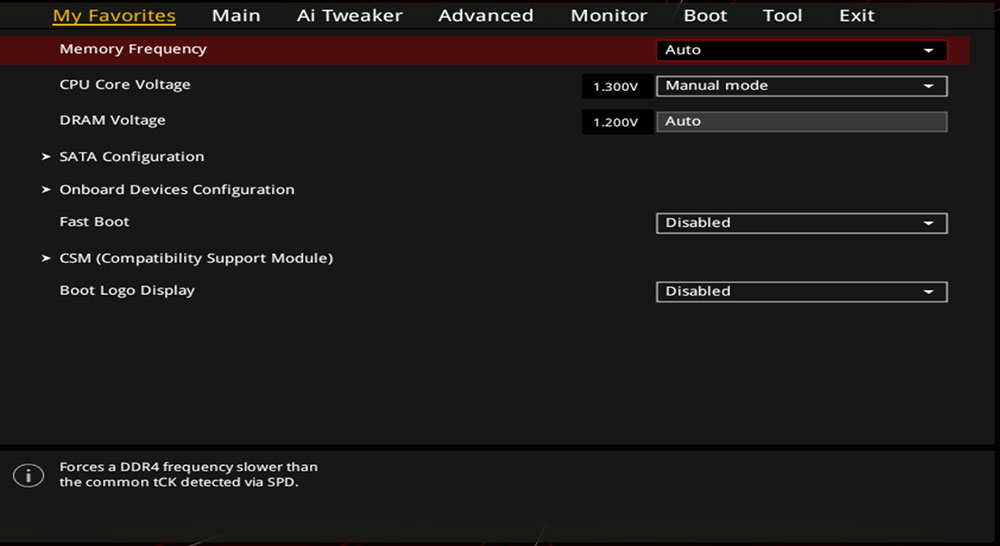Open the Boot tab
The width and height of the screenshot is (1000, 546).
[705, 15]
